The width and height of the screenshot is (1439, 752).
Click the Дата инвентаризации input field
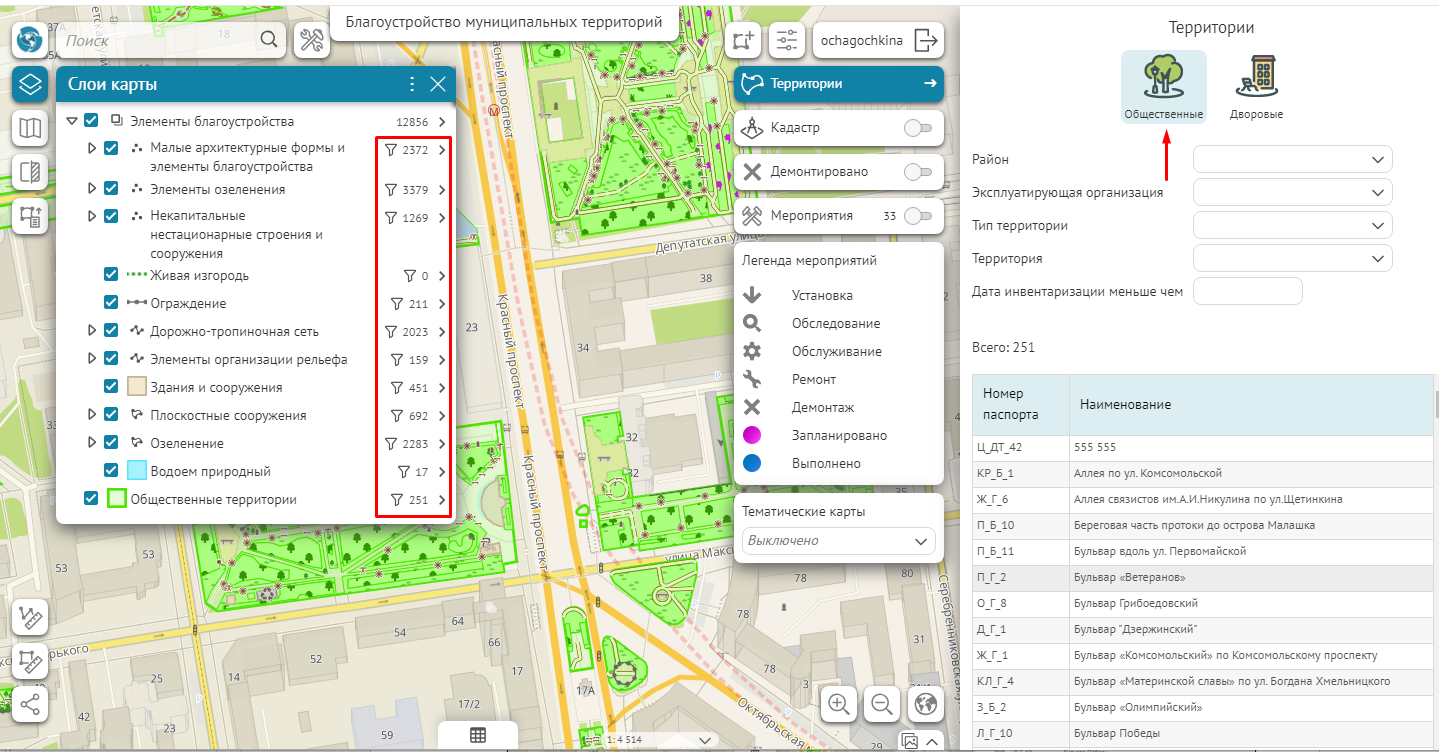tap(1247, 292)
